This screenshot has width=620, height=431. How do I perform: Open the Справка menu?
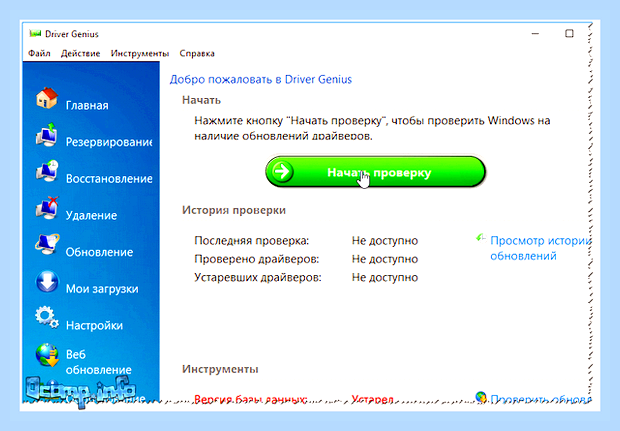197,53
